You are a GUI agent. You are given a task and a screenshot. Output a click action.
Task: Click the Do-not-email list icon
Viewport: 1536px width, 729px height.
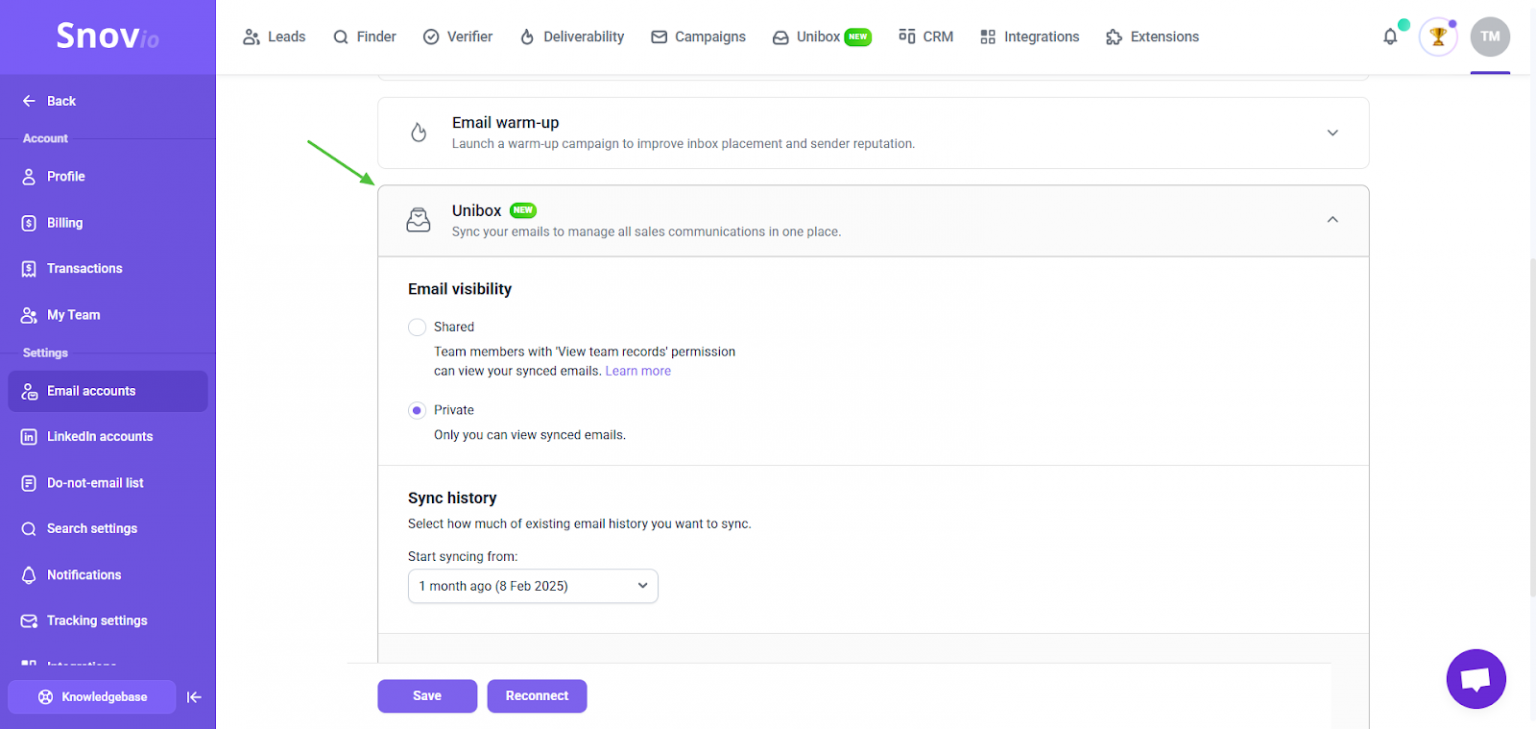[29, 483]
